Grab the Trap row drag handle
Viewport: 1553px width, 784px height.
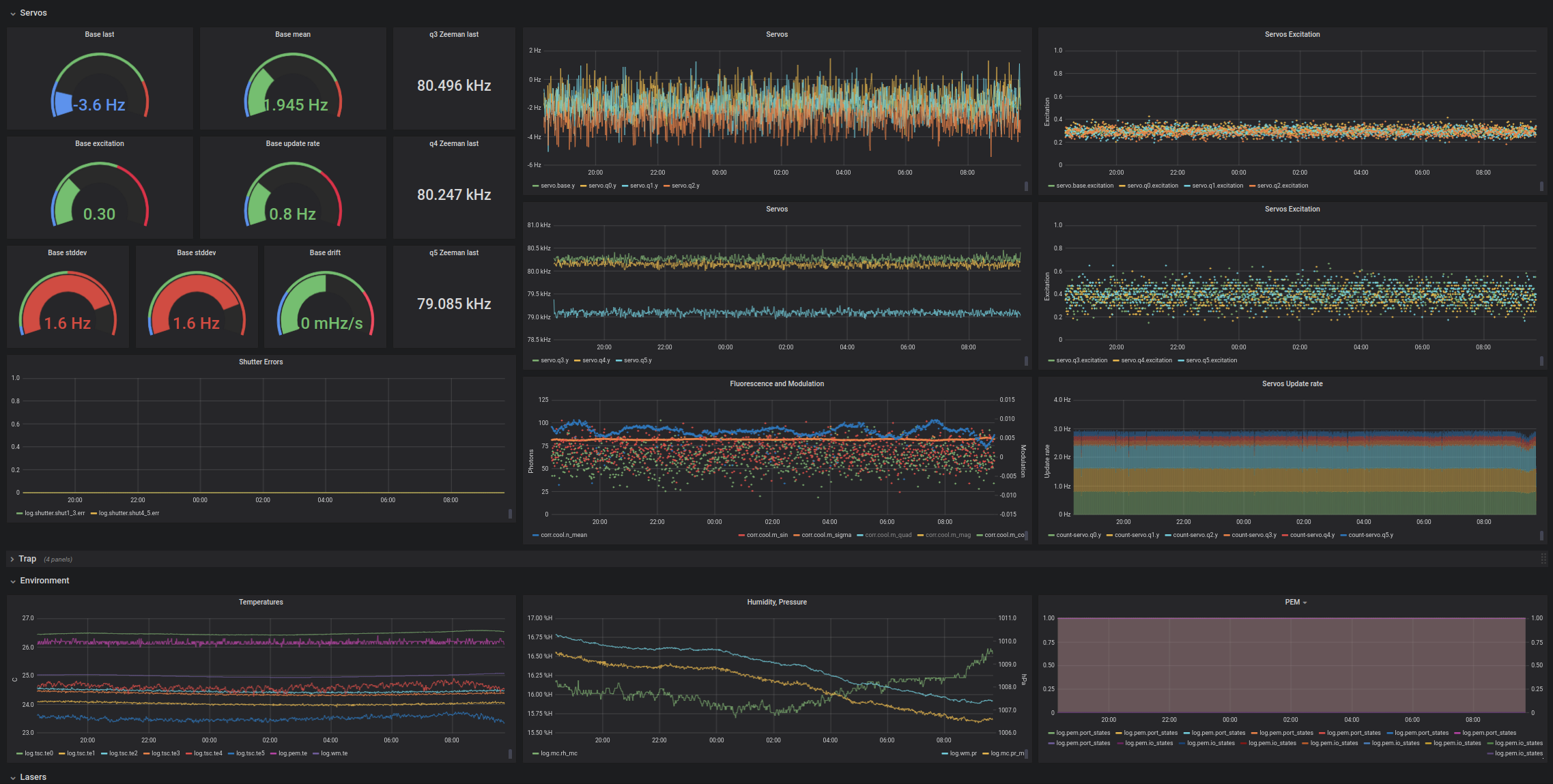pos(1543,559)
